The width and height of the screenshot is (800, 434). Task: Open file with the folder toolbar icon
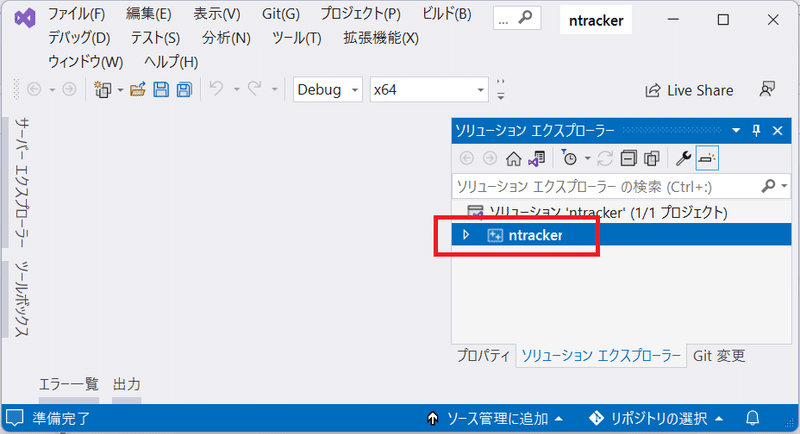tap(138, 90)
